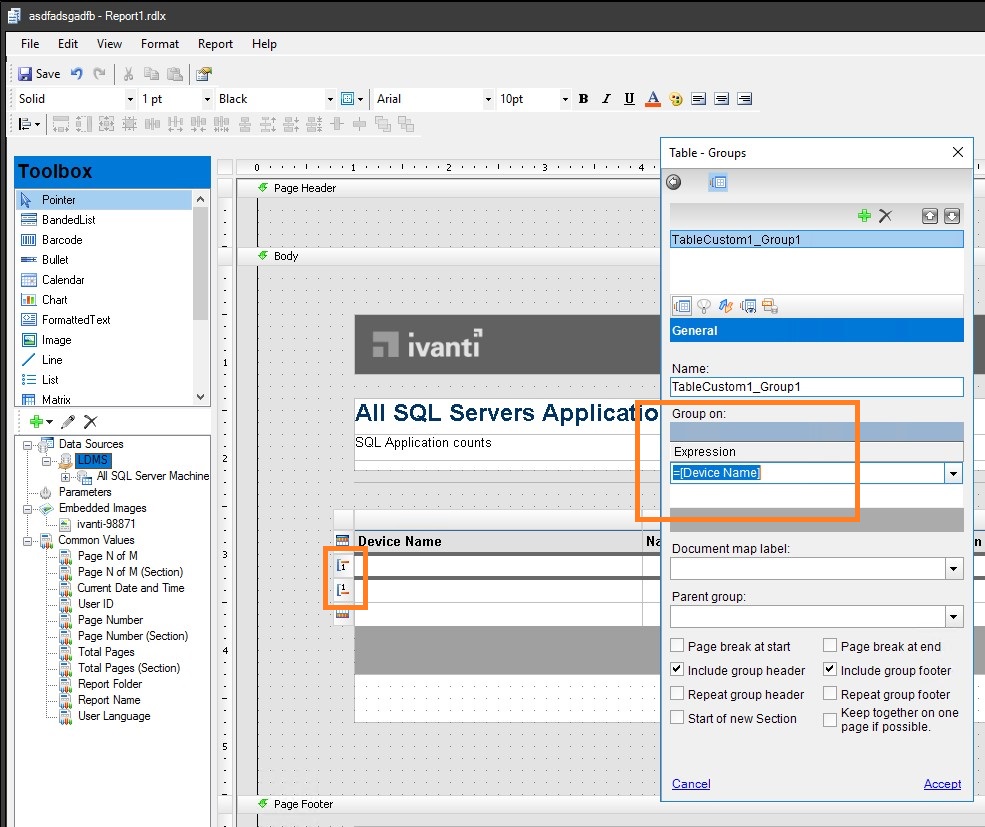Enable Repeat group header
985x827 pixels.
pyautogui.click(x=676, y=694)
